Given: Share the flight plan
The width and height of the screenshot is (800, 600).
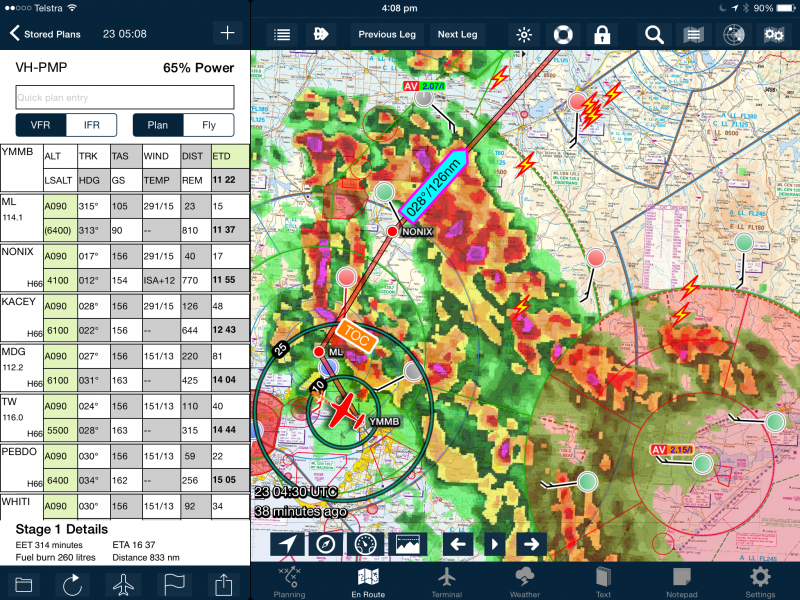Looking at the screenshot, I should click(x=223, y=585).
